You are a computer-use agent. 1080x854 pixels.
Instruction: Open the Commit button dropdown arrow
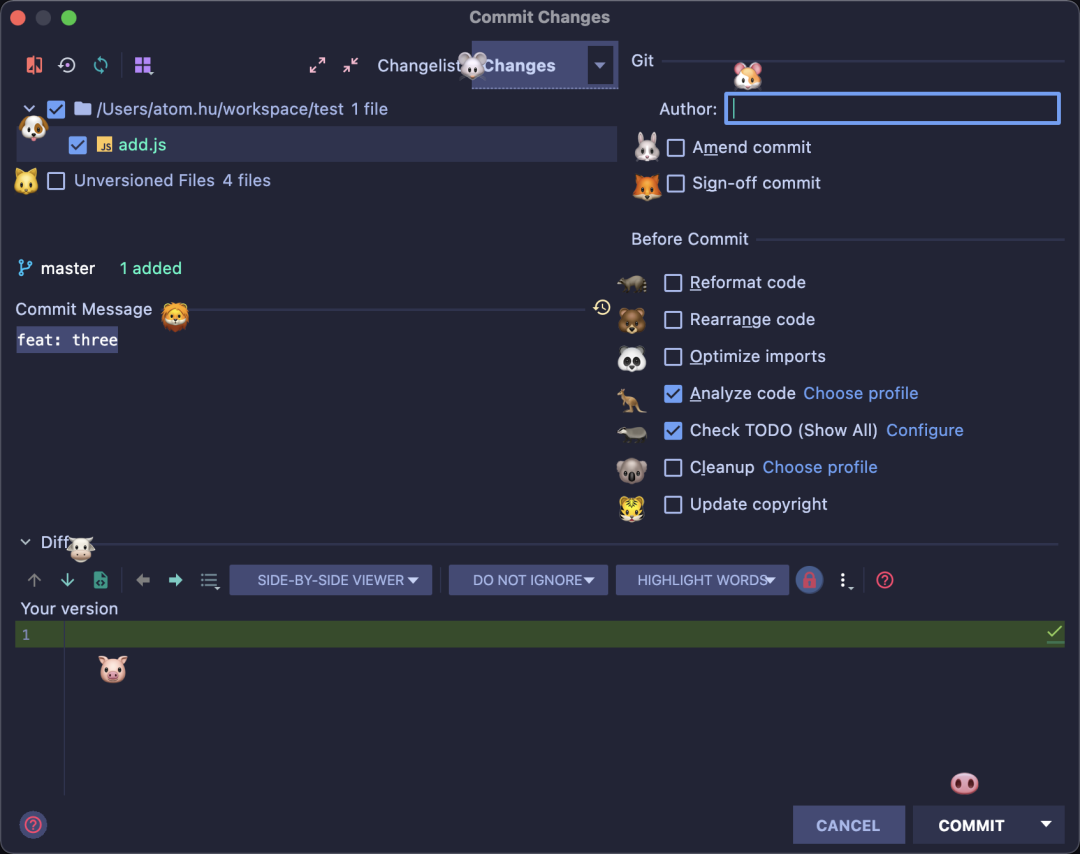click(1046, 824)
